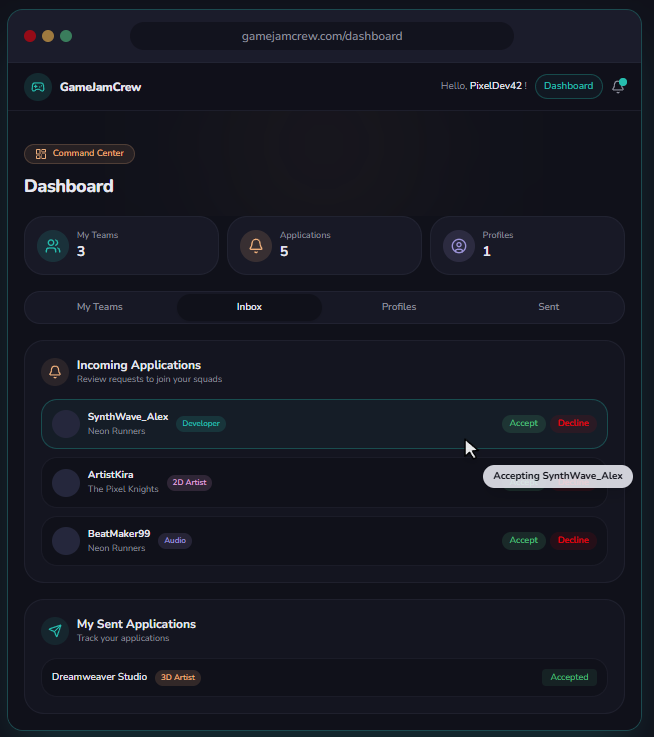
Task: Accept SynthWave_Alex's application
Action: (524, 423)
